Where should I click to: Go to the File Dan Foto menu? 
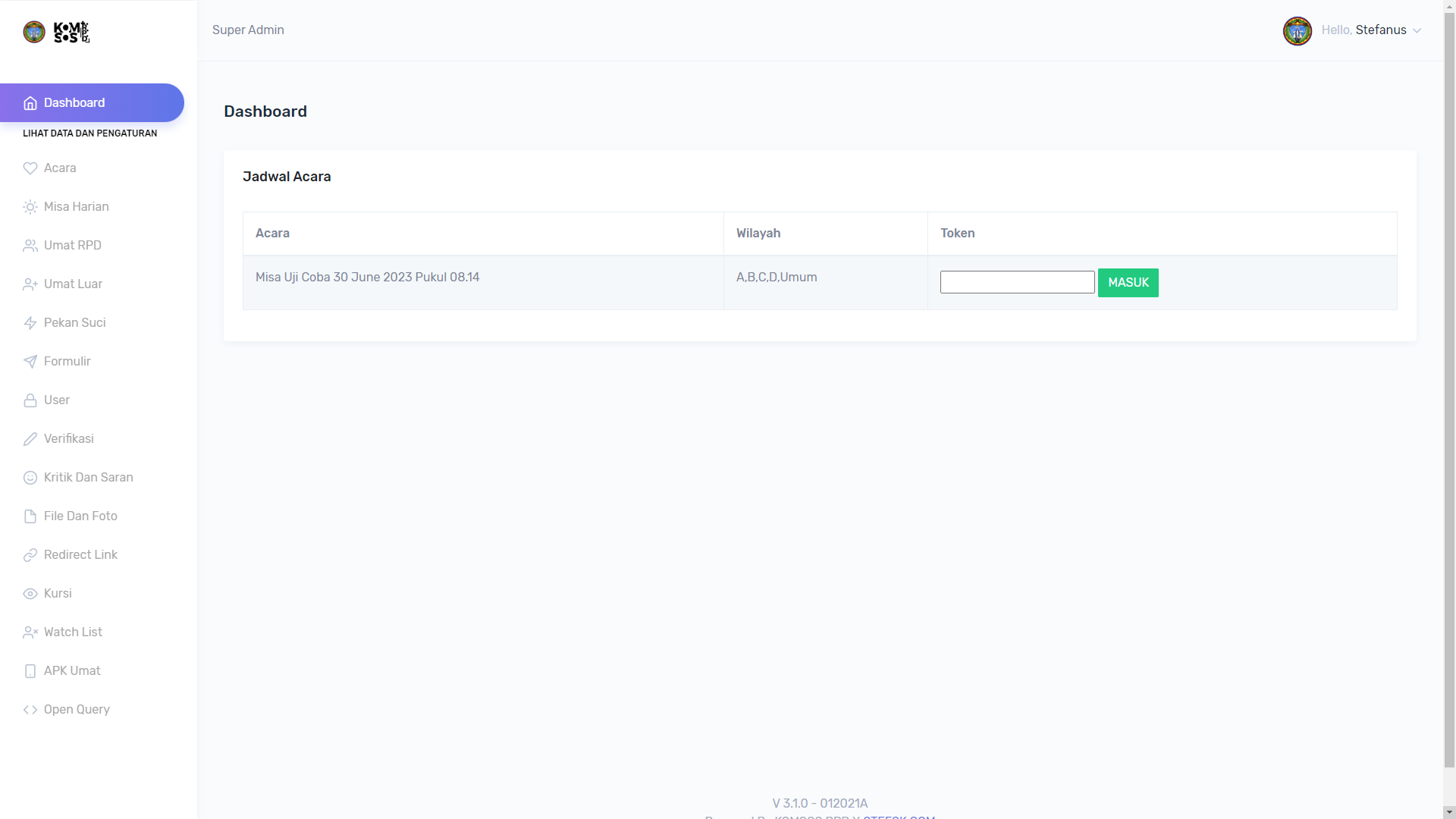80,516
